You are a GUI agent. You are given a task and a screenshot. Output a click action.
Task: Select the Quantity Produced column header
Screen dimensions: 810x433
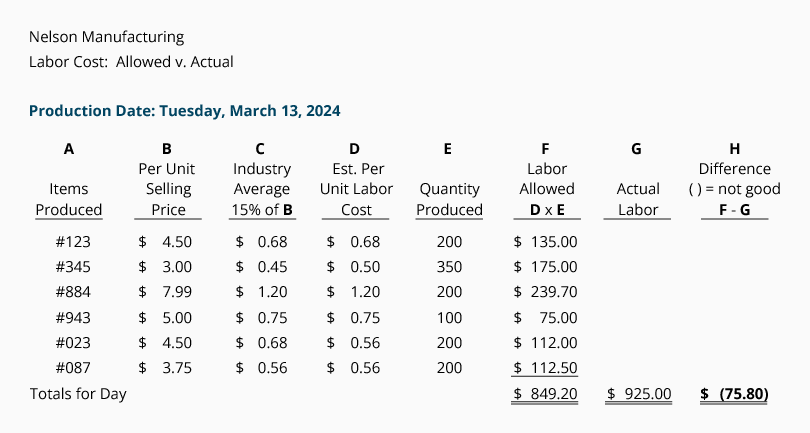click(x=449, y=199)
